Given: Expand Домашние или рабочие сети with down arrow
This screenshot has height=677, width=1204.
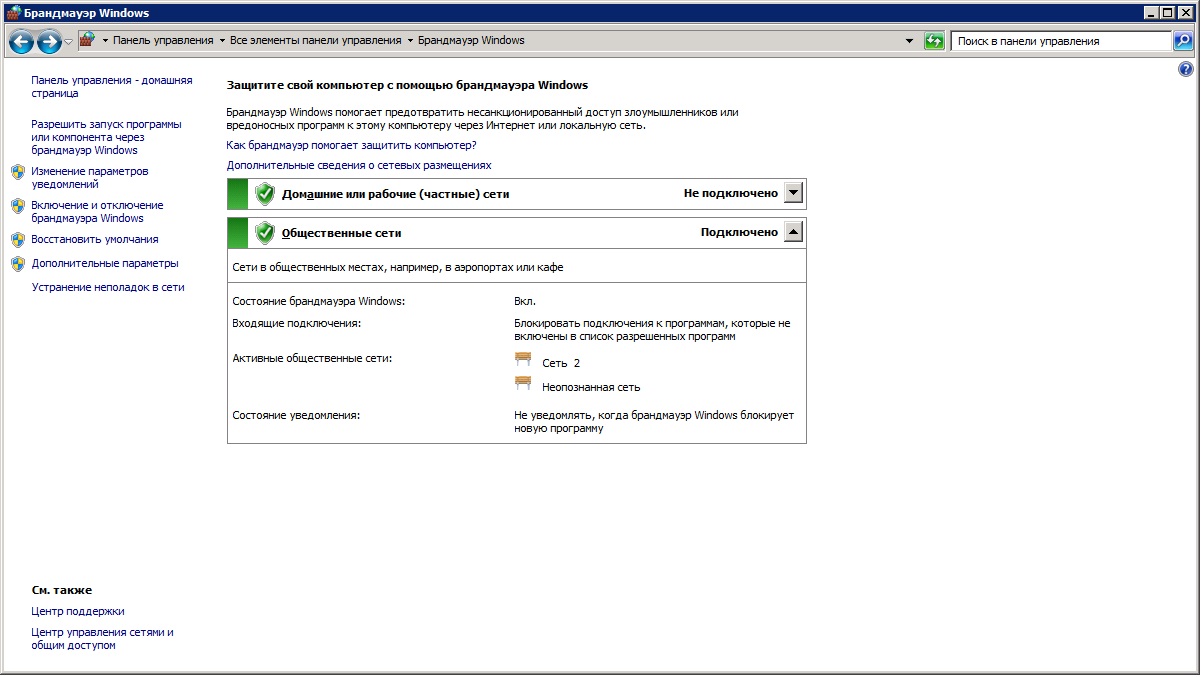Looking at the screenshot, I should point(793,193).
